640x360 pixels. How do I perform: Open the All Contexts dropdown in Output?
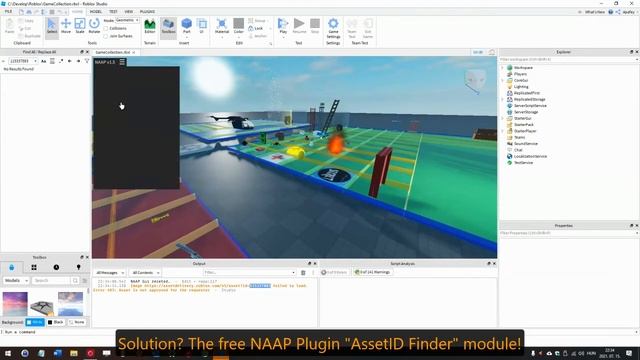coord(145,273)
